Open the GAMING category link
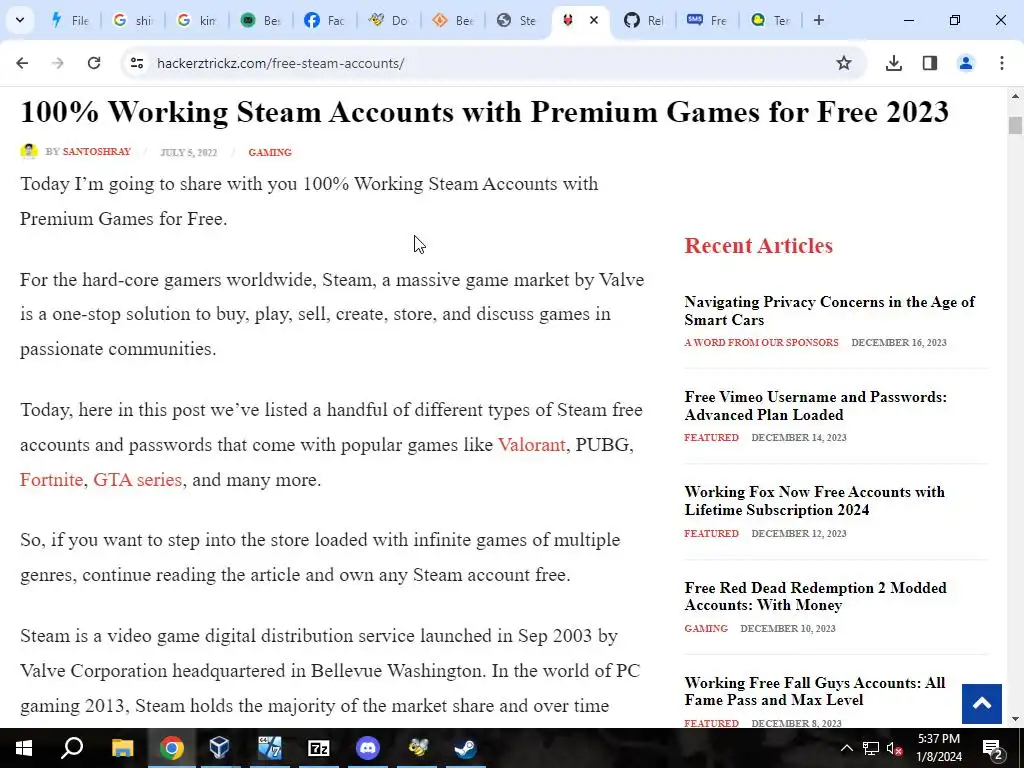 click(270, 152)
